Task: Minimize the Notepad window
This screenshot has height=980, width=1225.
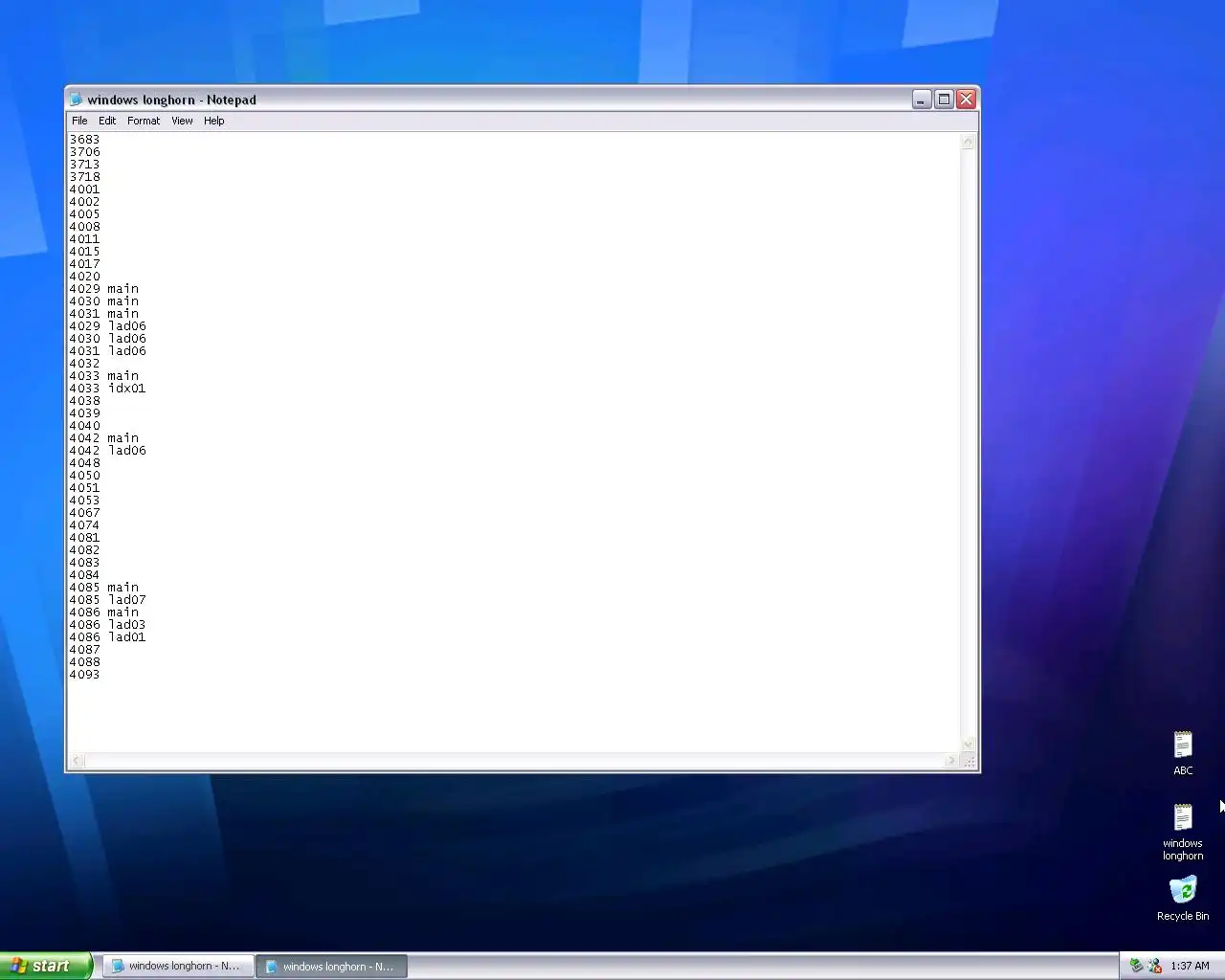Action: [922, 100]
